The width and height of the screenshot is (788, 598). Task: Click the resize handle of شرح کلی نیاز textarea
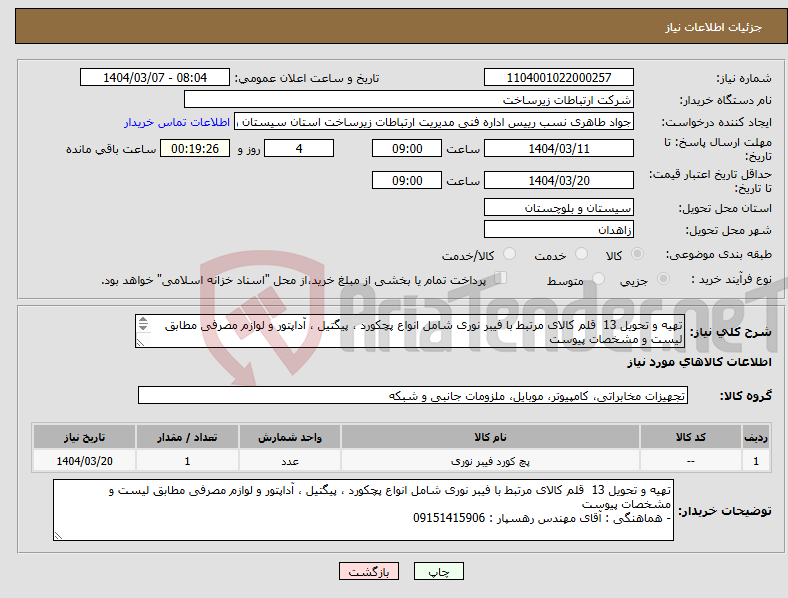(140, 342)
